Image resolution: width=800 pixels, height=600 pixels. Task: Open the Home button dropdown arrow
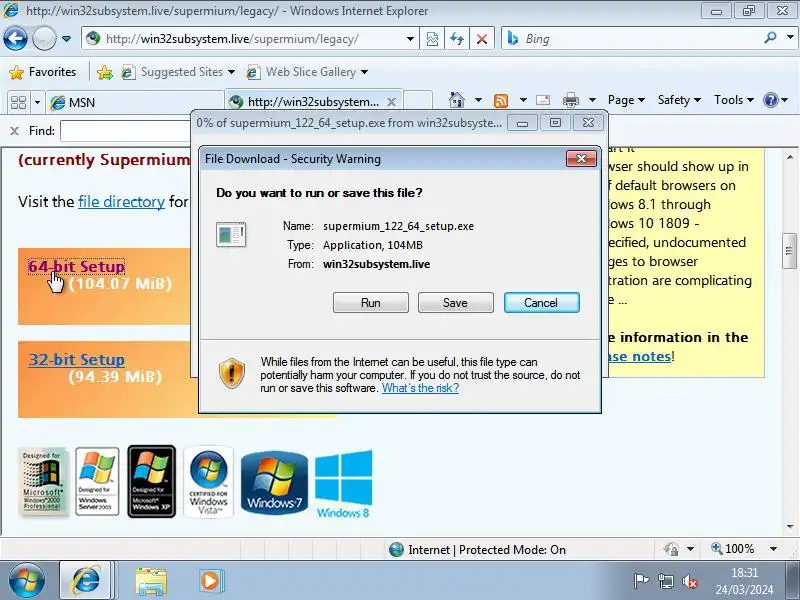(x=478, y=100)
